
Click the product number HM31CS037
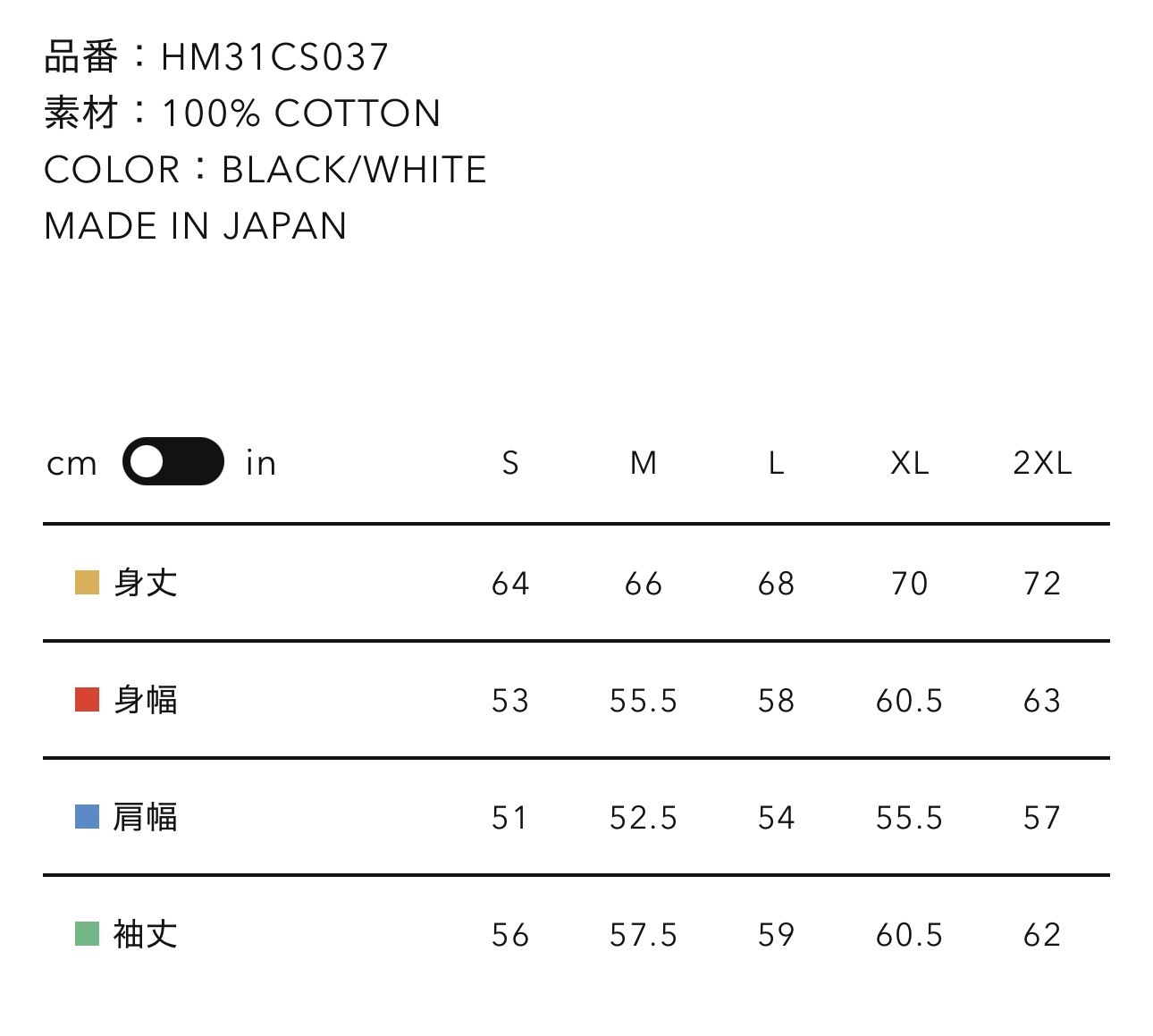(x=275, y=57)
